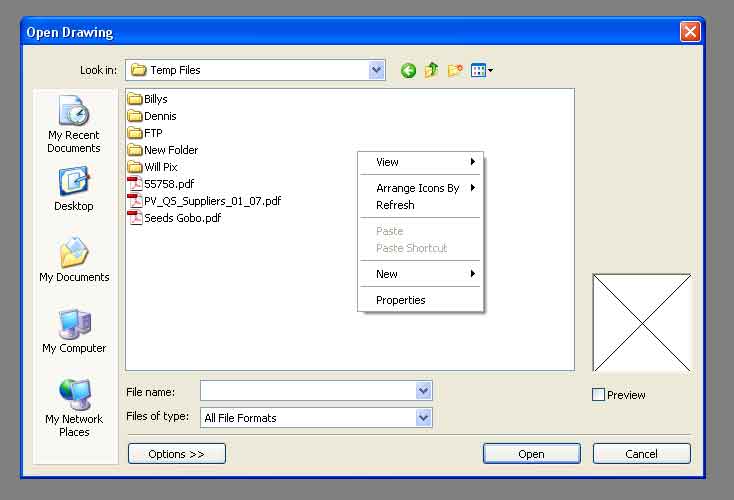Expand the File name dropdown arrow

(423, 390)
